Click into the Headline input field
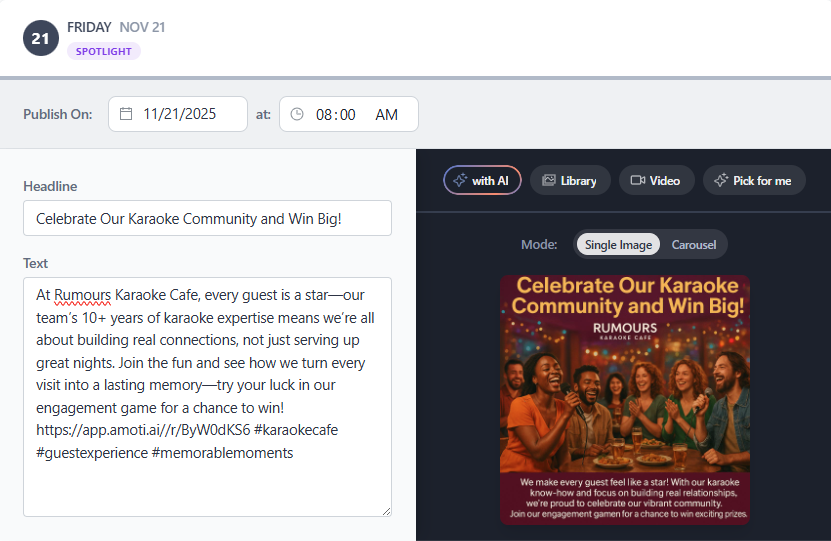 [207, 218]
